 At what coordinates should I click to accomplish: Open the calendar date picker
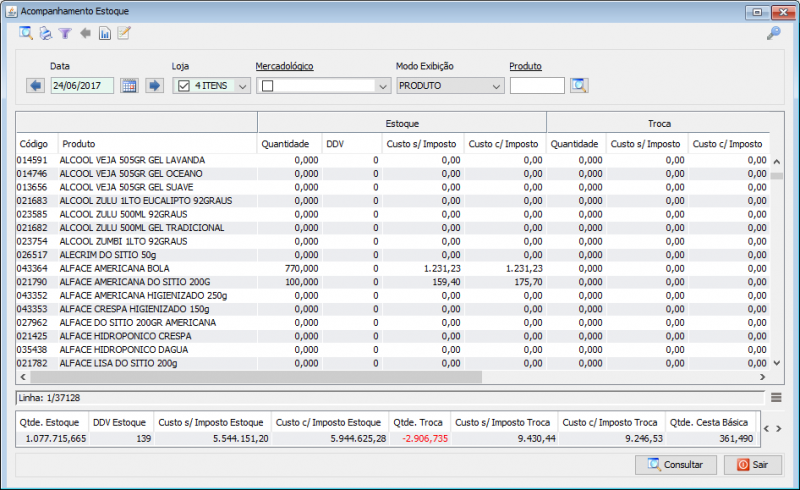[129, 85]
